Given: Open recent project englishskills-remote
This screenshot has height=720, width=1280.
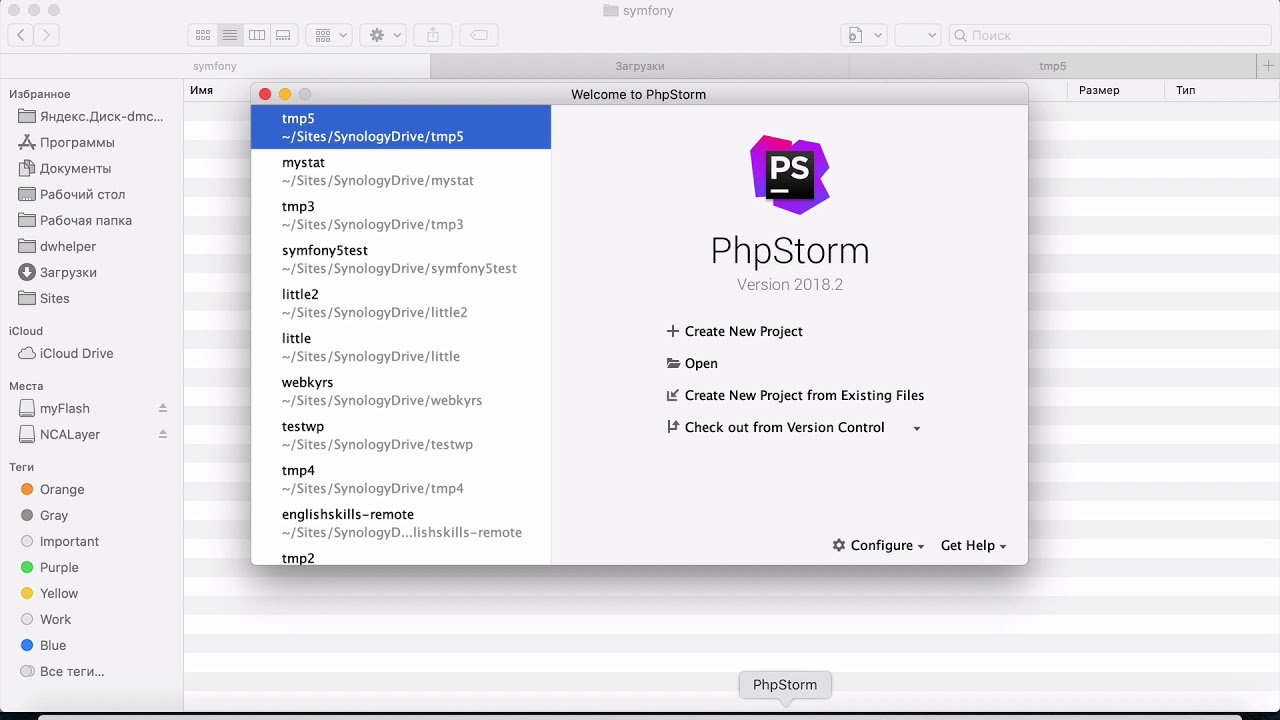Looking at the screenshot, I should click(401, 523).
